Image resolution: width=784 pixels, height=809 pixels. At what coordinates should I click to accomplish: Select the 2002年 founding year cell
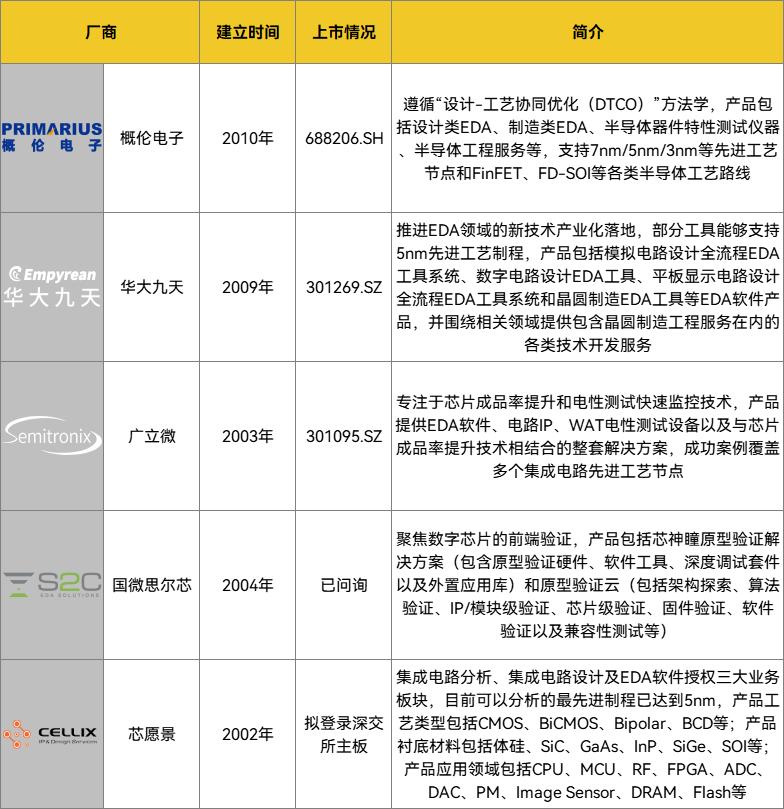[x=248, y=734]
